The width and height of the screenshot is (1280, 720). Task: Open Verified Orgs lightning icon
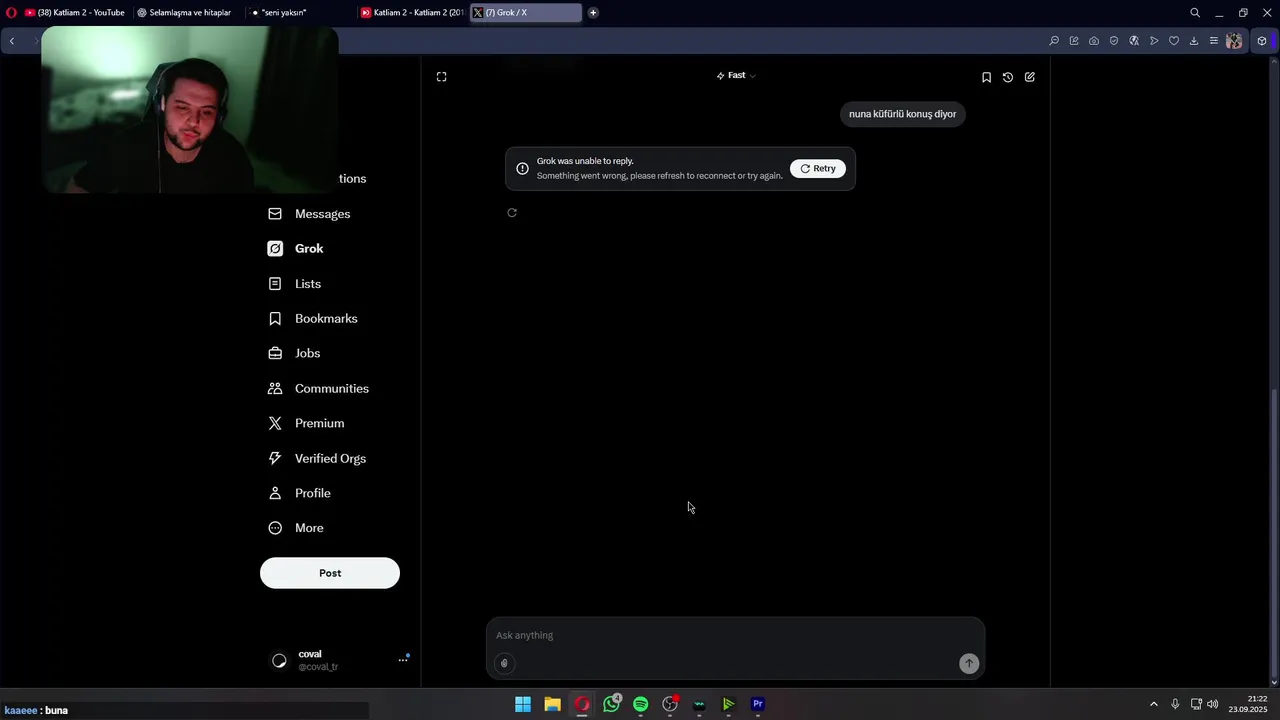275,458
